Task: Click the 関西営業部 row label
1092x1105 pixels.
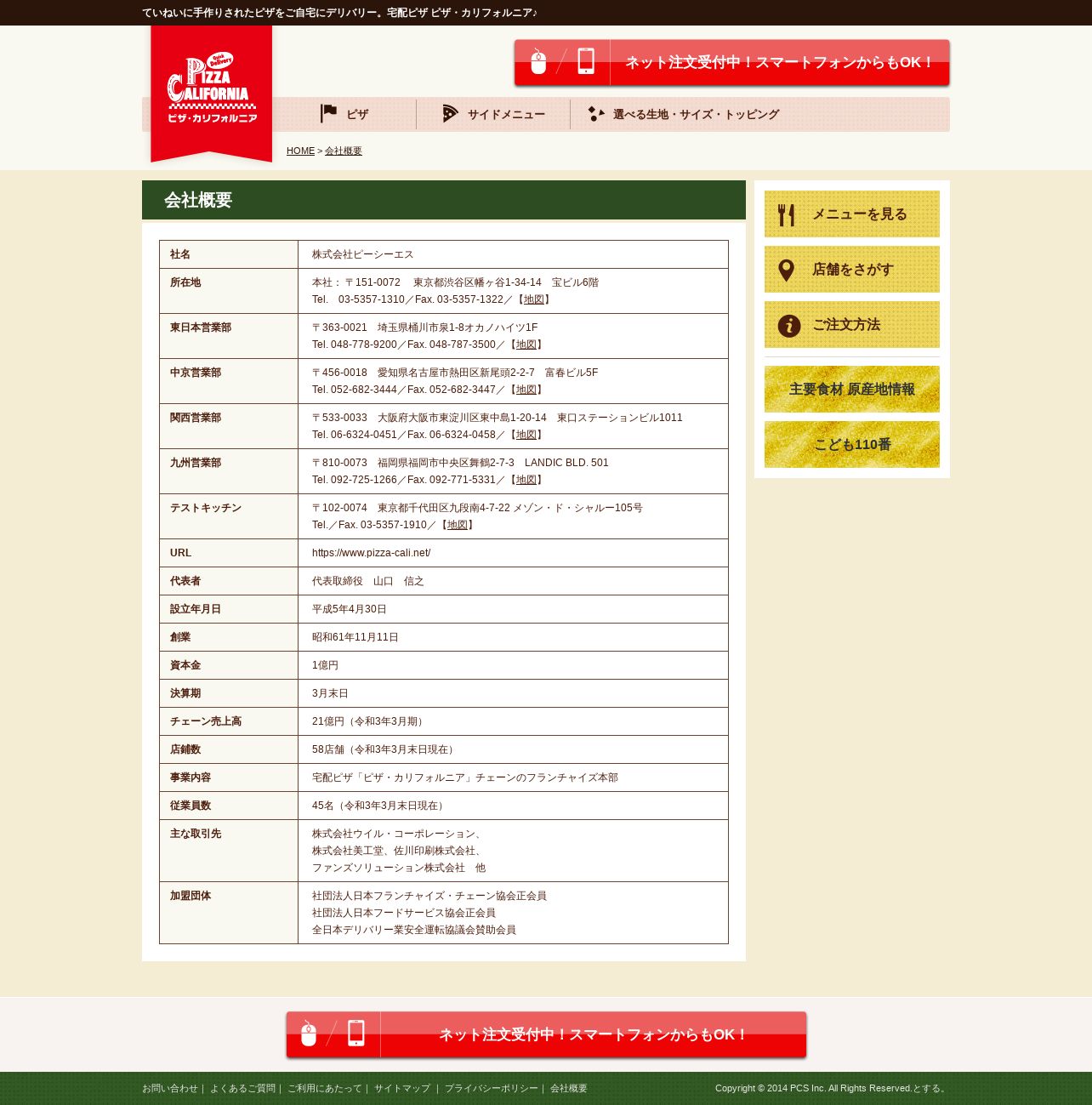Action: point(196,418)
